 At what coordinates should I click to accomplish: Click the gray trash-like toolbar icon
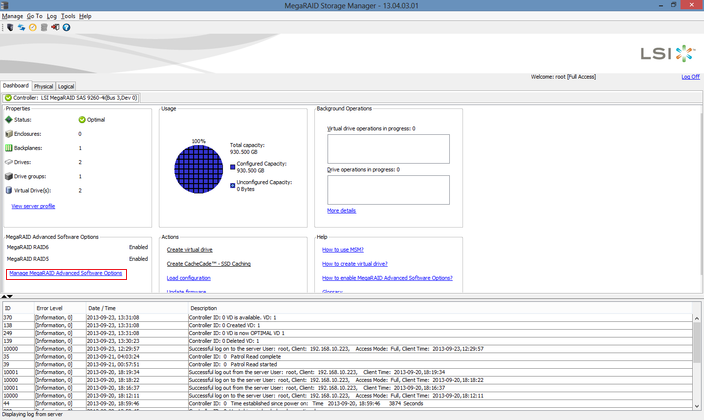[43, 27]
